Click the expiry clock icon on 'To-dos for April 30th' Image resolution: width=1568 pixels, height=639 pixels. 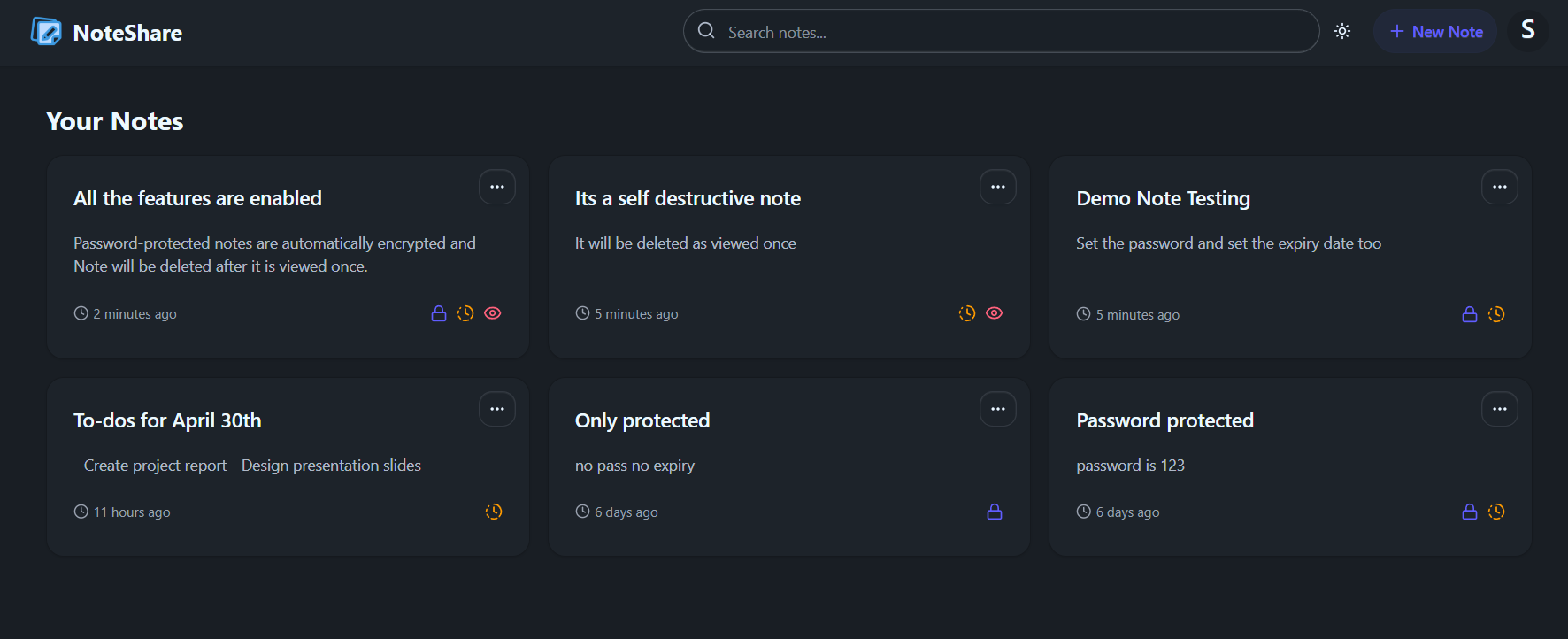[x=494, y=512]
